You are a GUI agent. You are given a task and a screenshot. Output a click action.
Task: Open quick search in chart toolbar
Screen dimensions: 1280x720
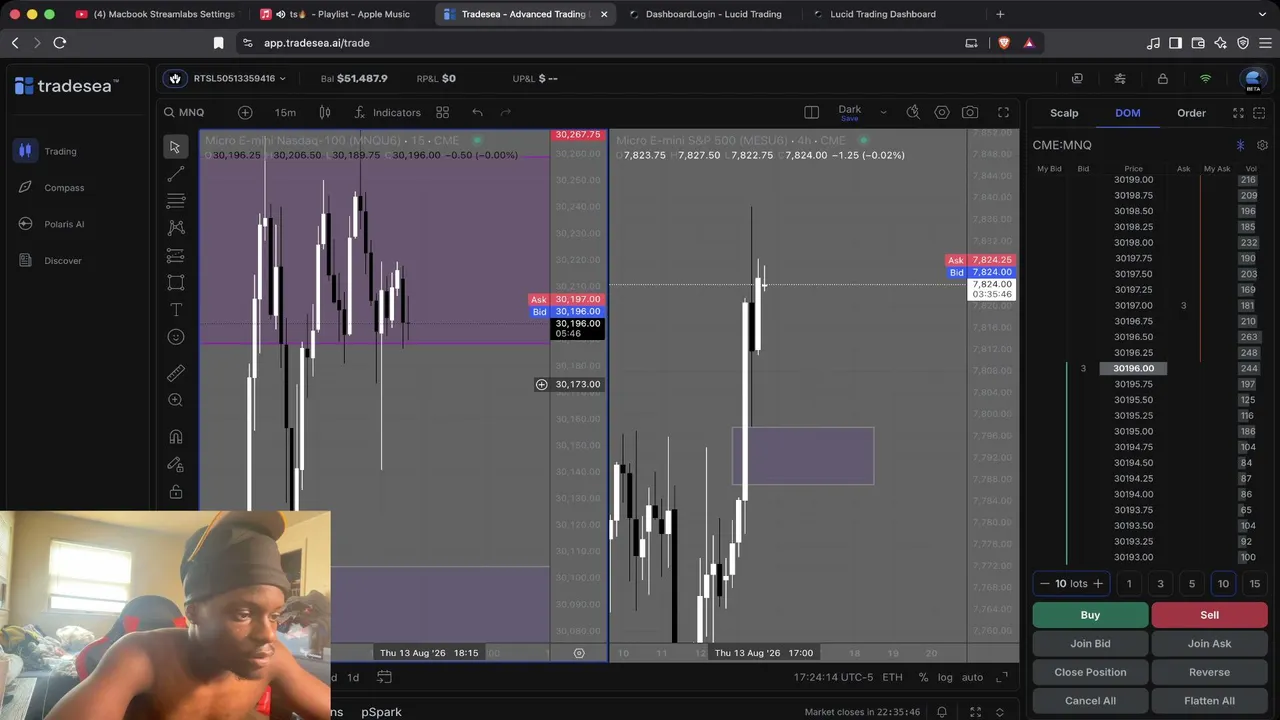point(913,112)
